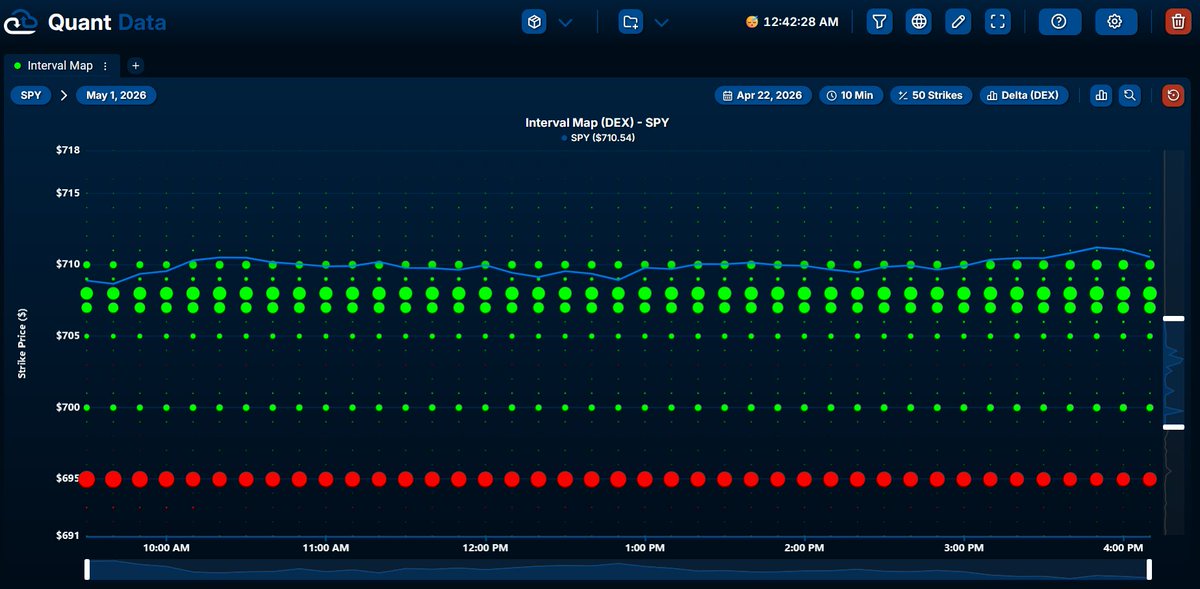Click the globe icon in top toolbar
This screenshot has height=589, width=1200.
coord(919,22)
